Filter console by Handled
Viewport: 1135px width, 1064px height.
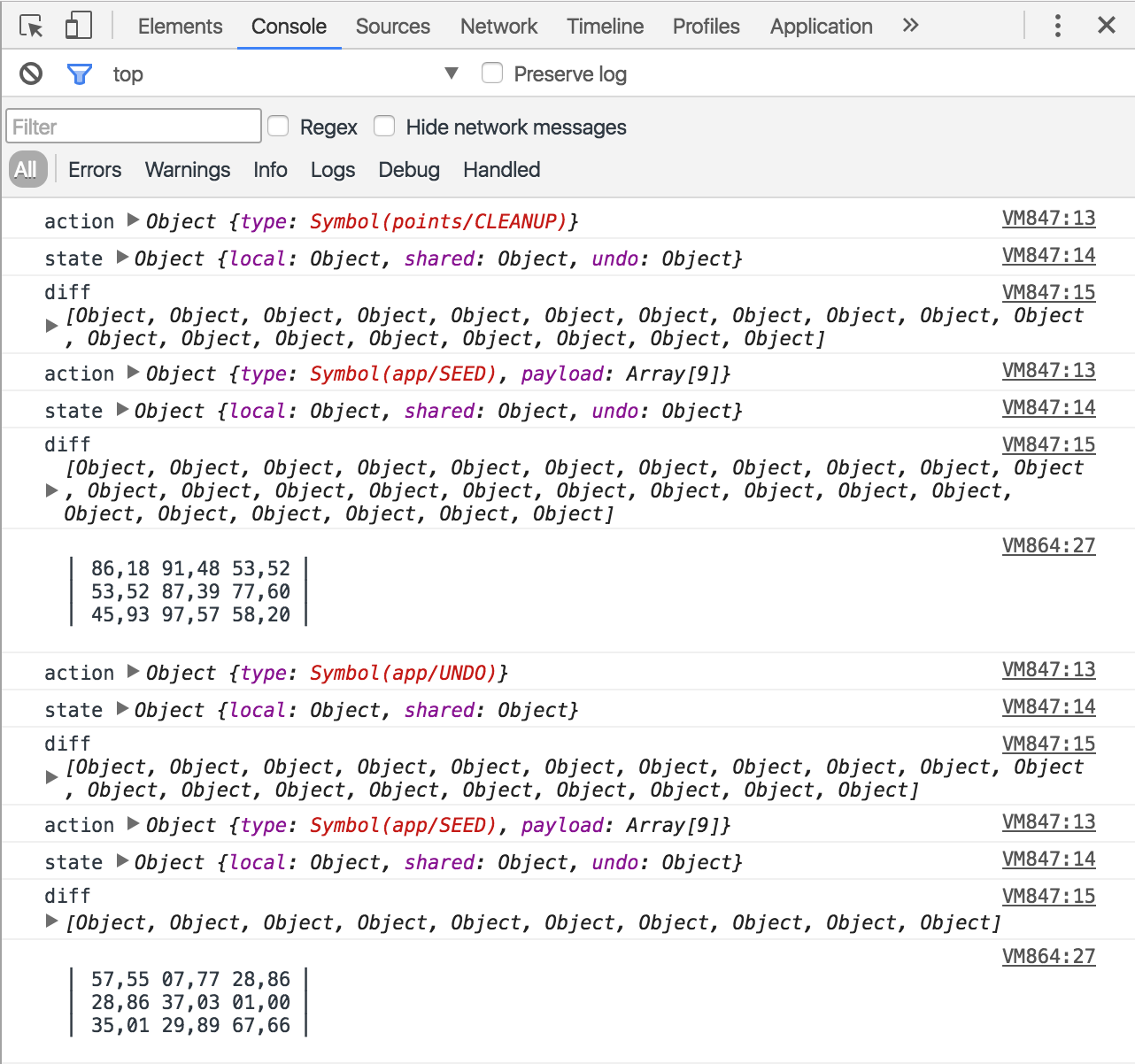pyautogui.click(x=502, y=169)
